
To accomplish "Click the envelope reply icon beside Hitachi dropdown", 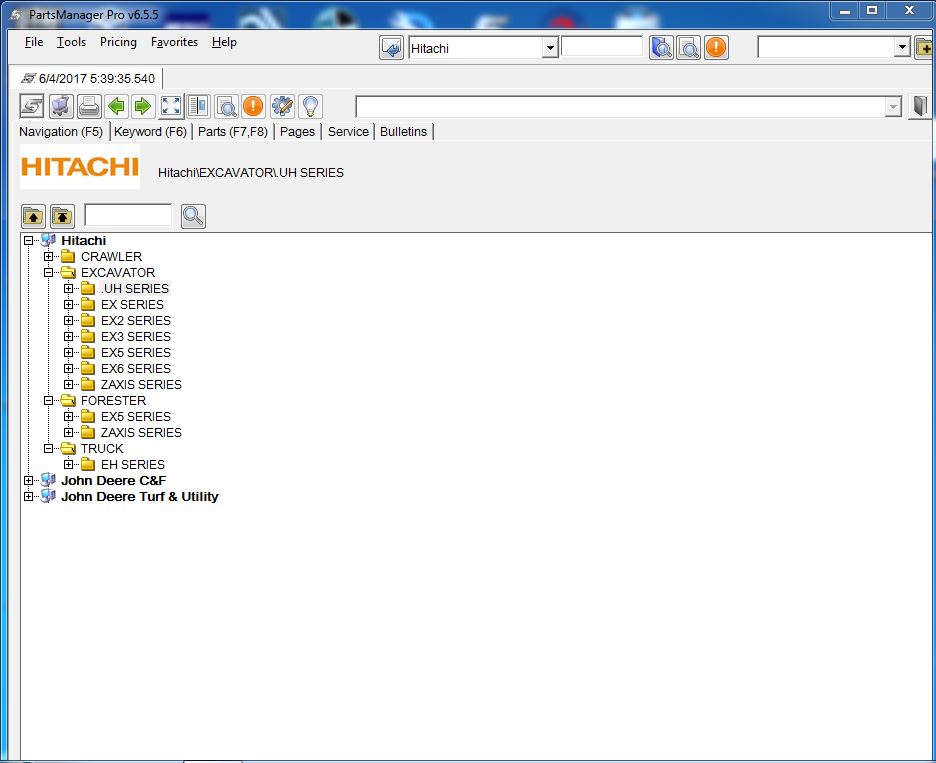I will 392,47.
